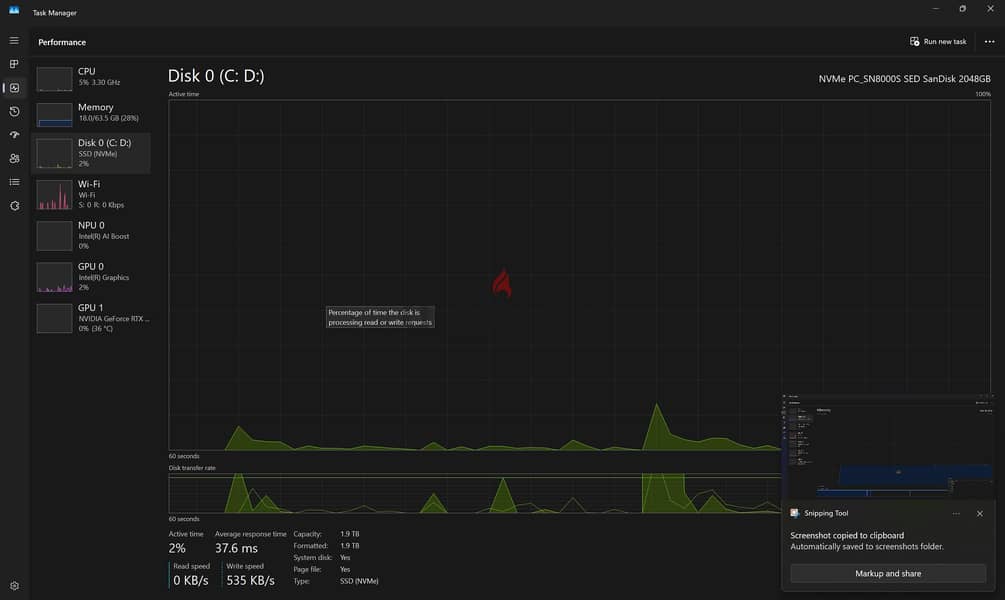This screenshot has height=600, width=1005.
Task: Open the App history page icon
Action: pos(14,112)
